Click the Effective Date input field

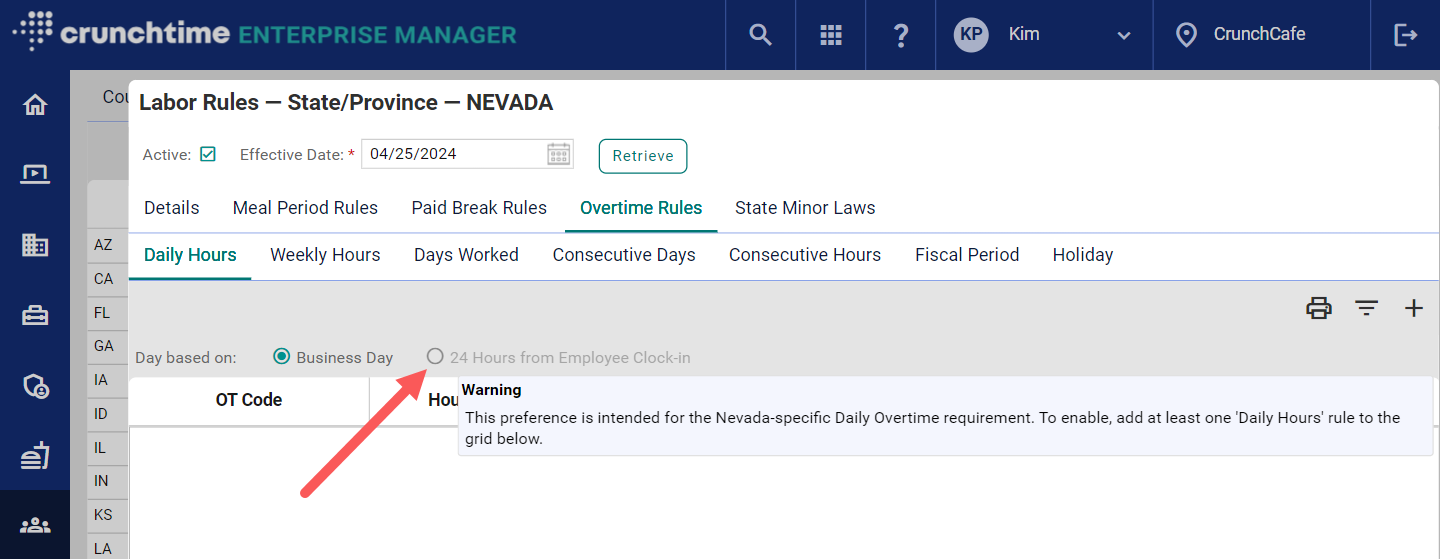(455, 154)
